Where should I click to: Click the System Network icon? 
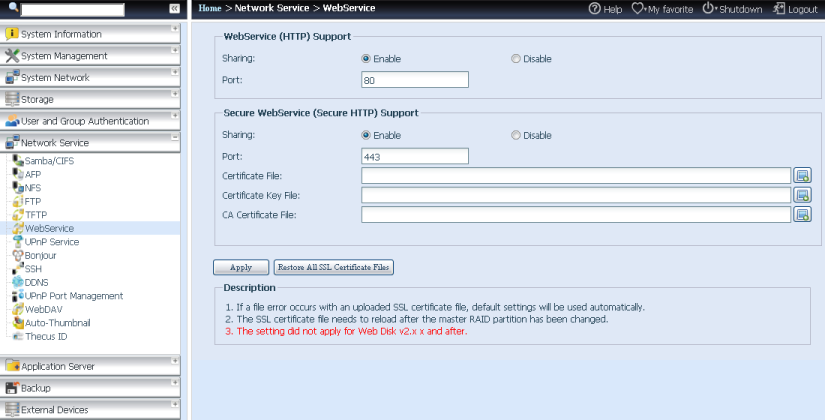point(12,77)
